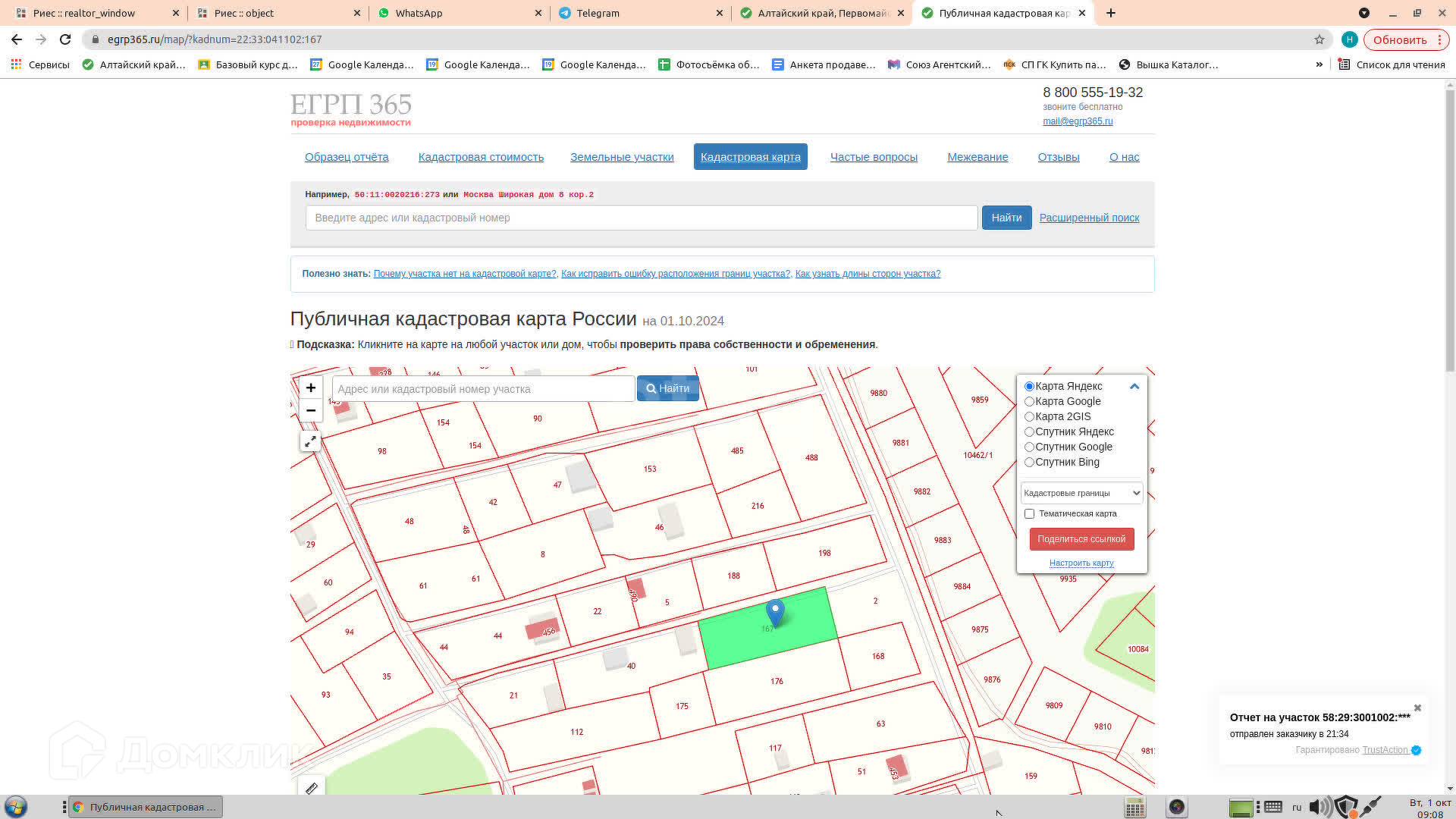1456x819 pixels.
Task: Open Земельные участки menu item
Action: [x=621, y=157]
